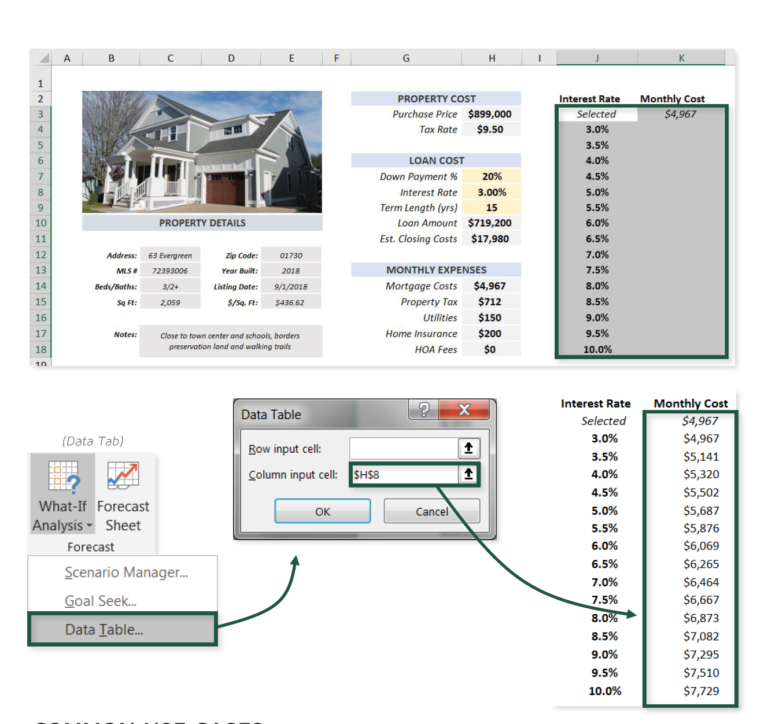This screenshot has width=768, height=724.
Task: Click the Column input cell field
Action: click(402, 474)
